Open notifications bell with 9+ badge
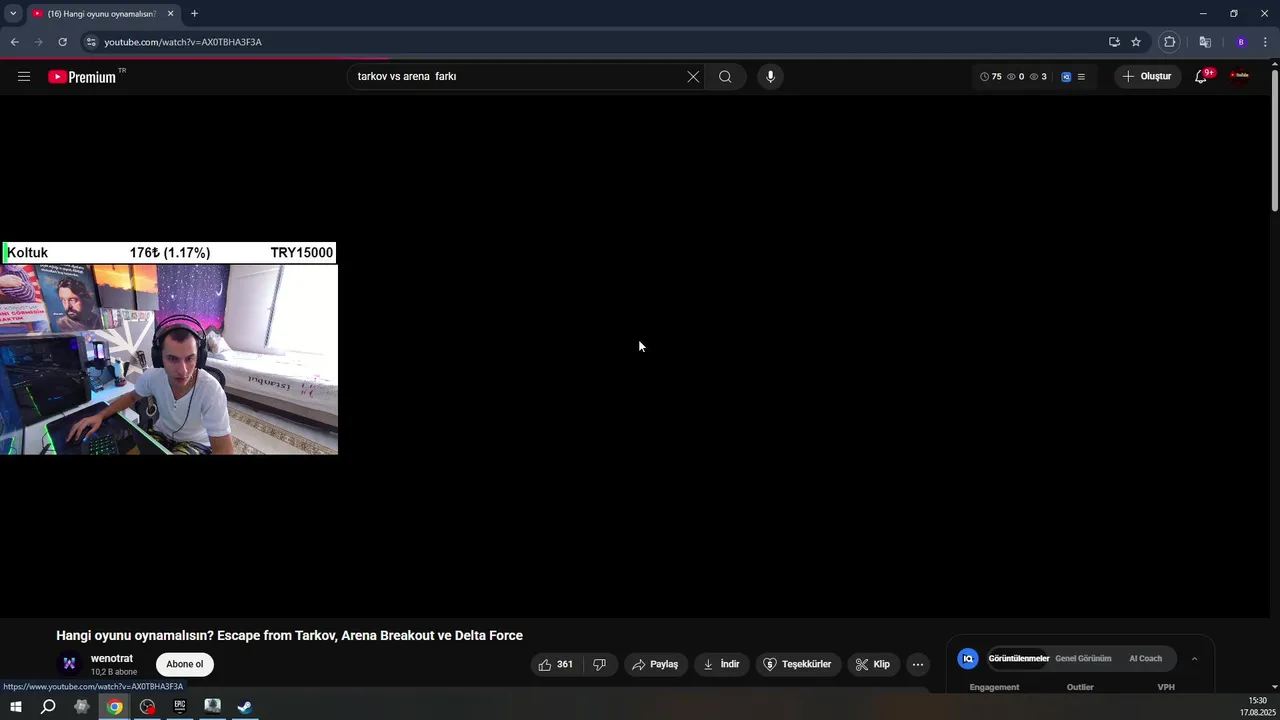The height and width of the screenshot is (720, 1280). 1201,76
